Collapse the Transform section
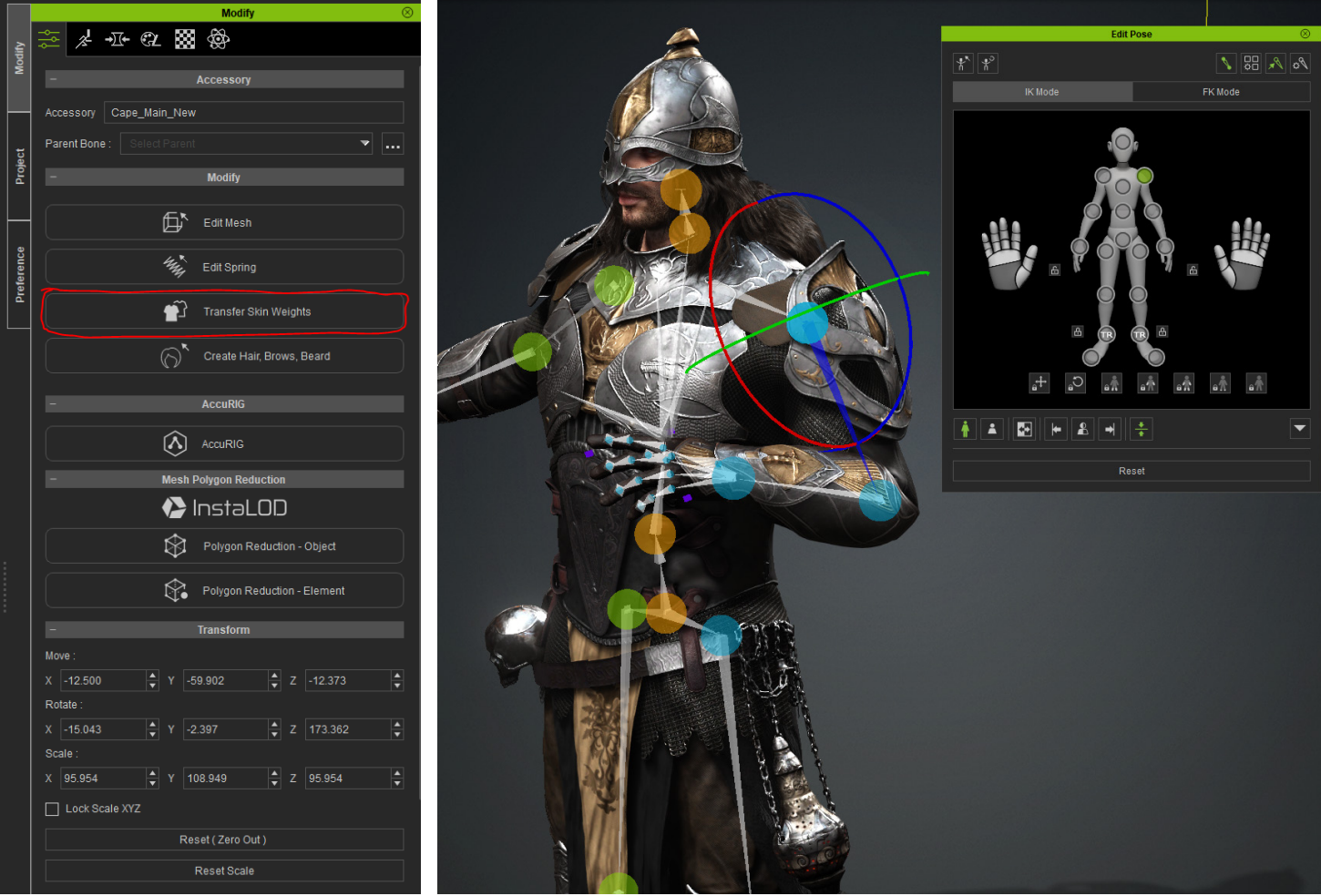Image resolution: width=1321 pixels, height=896 pixels. pyautogui.click(x=53, y=630)
